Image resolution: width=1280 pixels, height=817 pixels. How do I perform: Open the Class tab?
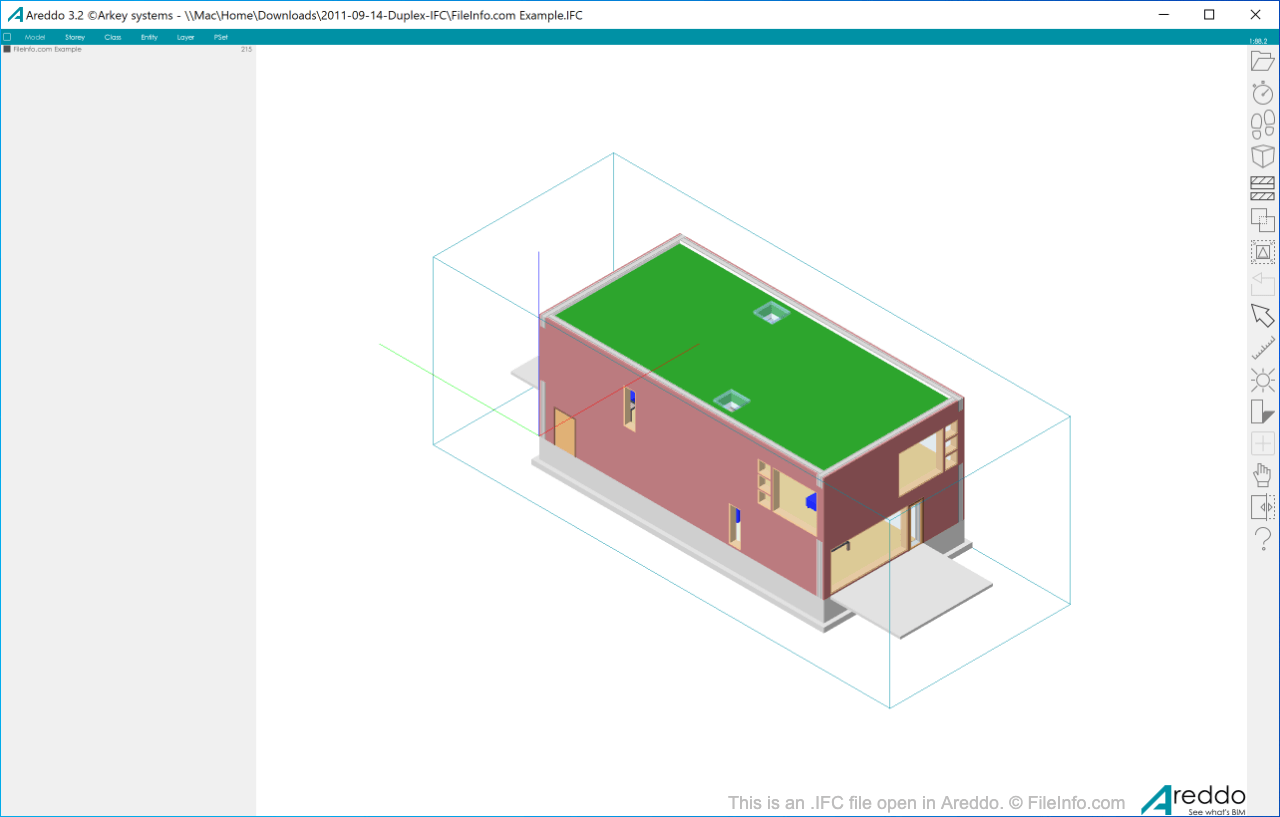click(113, 37)
